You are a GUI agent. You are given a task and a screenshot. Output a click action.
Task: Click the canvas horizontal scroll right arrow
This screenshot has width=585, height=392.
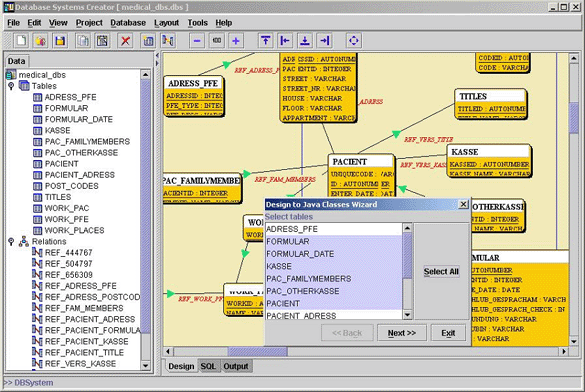pyautogui.click(x=564, y=351)
